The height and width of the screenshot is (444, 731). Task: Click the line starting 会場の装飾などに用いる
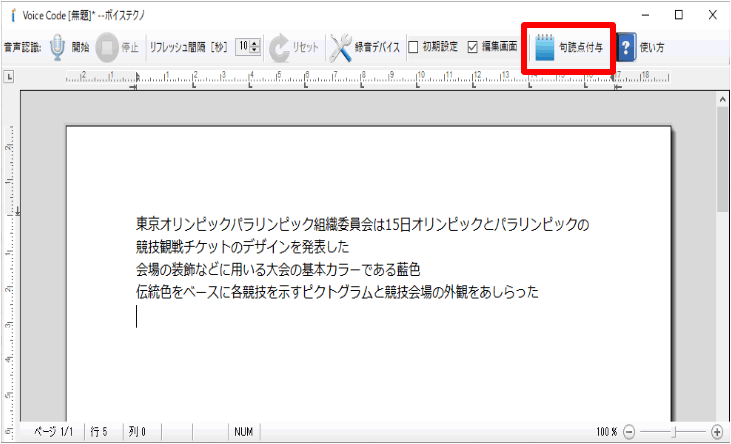click(x=278, y=269)
